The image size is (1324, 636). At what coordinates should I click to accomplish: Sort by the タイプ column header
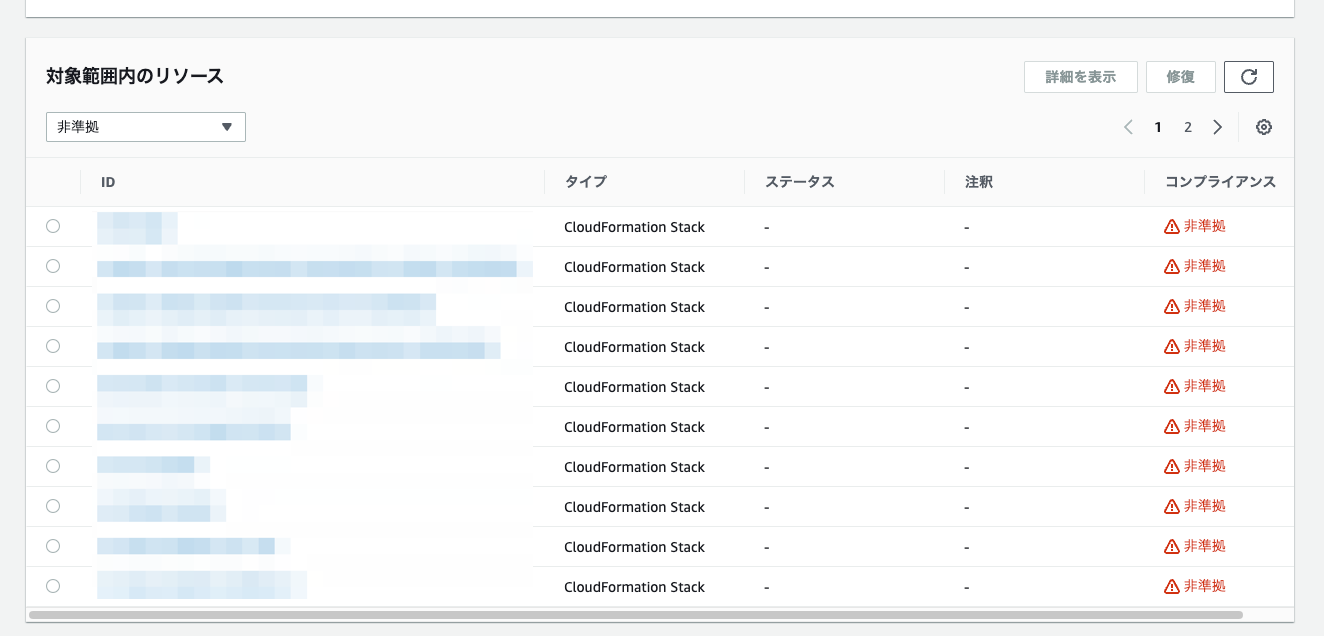pyautogui.click(x=585, y=182)
